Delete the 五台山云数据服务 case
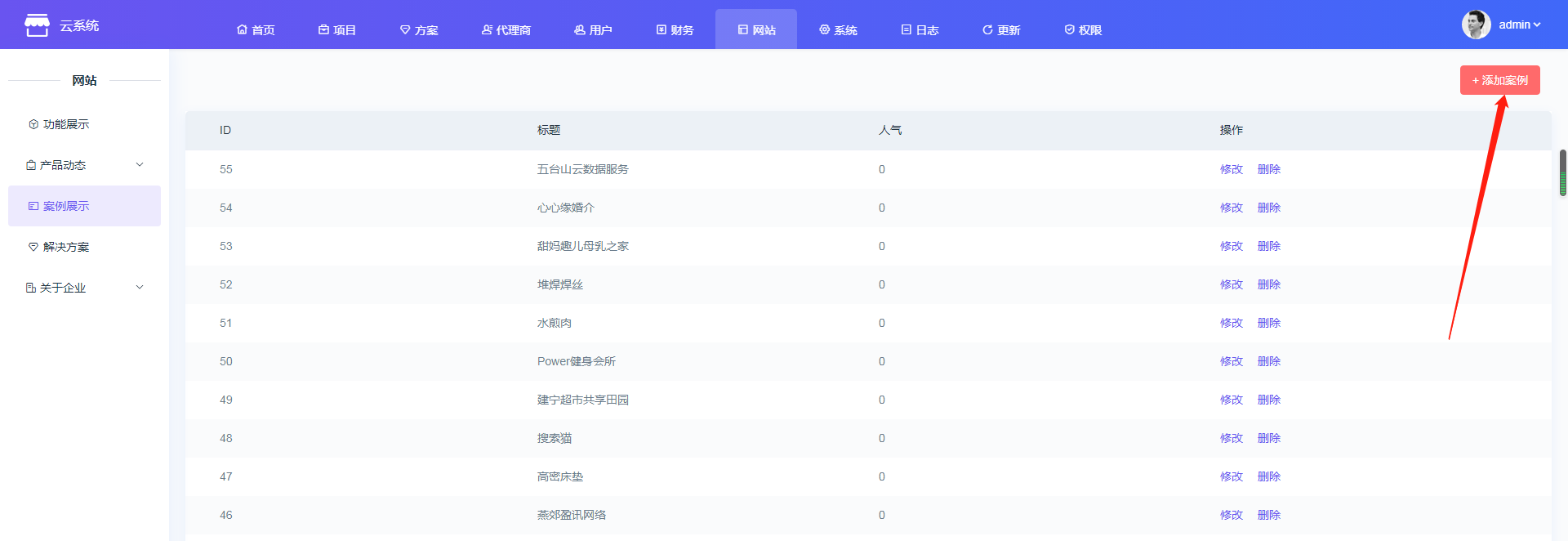 1269,169
